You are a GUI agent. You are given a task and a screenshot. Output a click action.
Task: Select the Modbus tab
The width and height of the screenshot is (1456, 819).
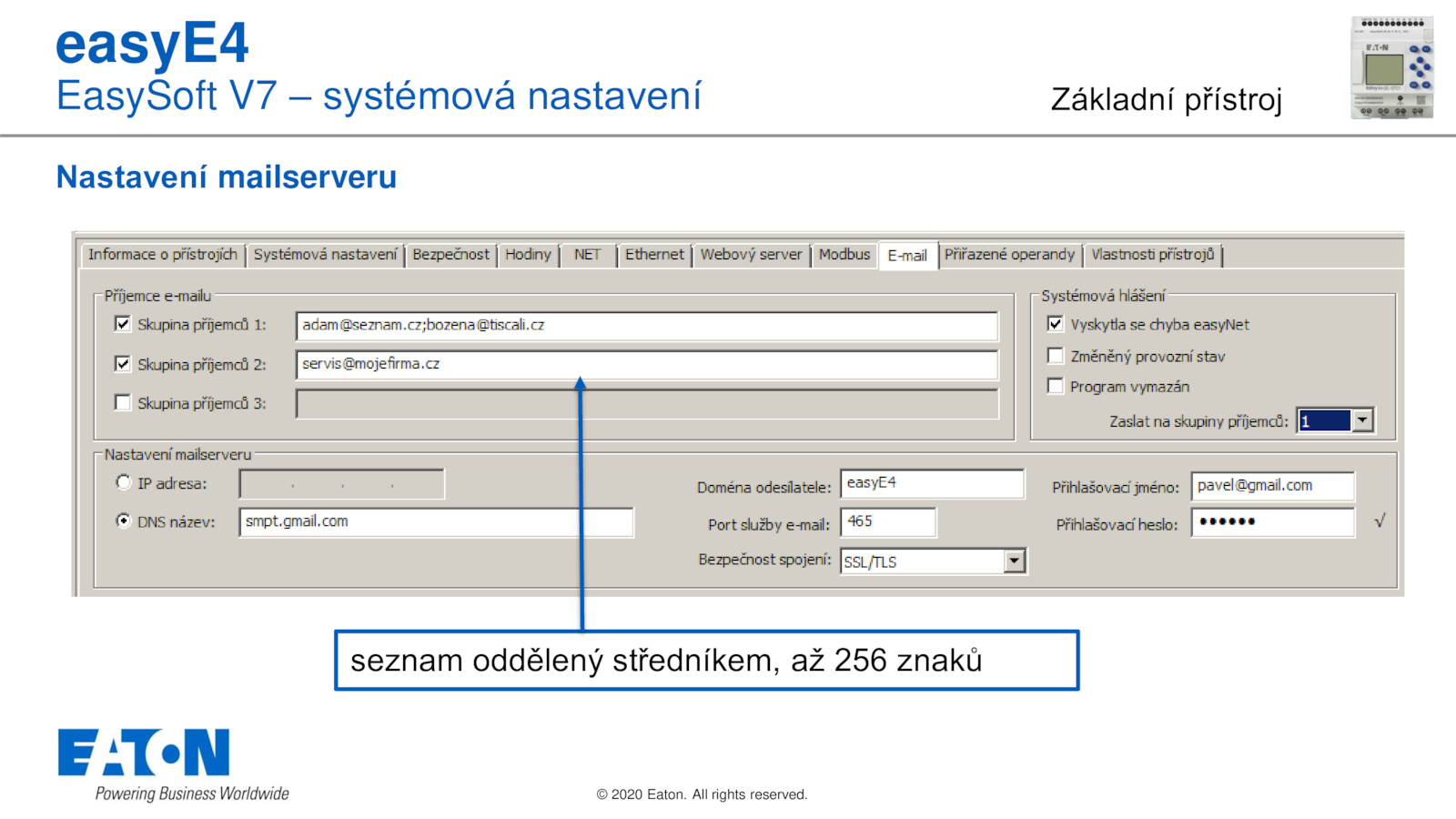coord(844,255)
